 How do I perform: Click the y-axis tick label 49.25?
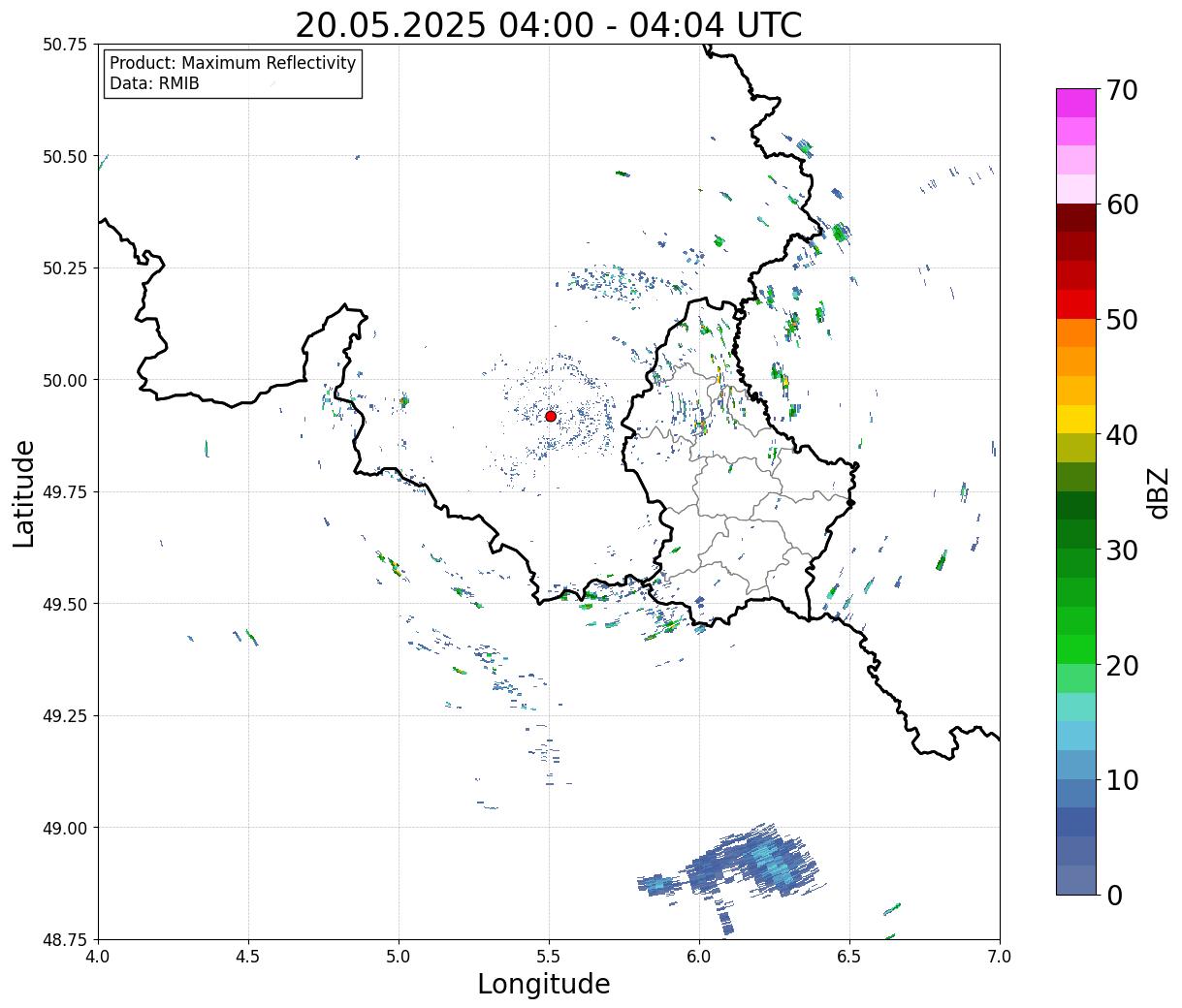(65, 716)
